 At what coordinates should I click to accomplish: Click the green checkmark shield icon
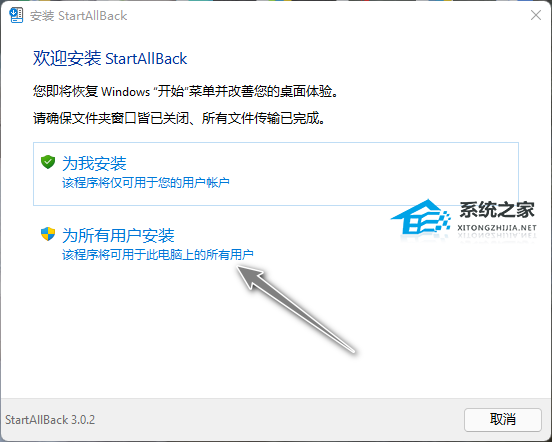48,162
